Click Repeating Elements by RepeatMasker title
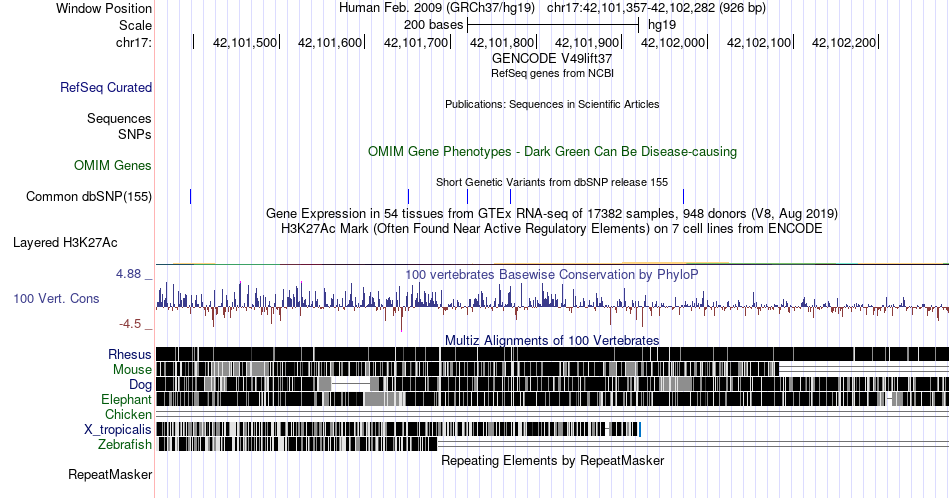This screenshot has height=498, width=950. tap(552, 460)
